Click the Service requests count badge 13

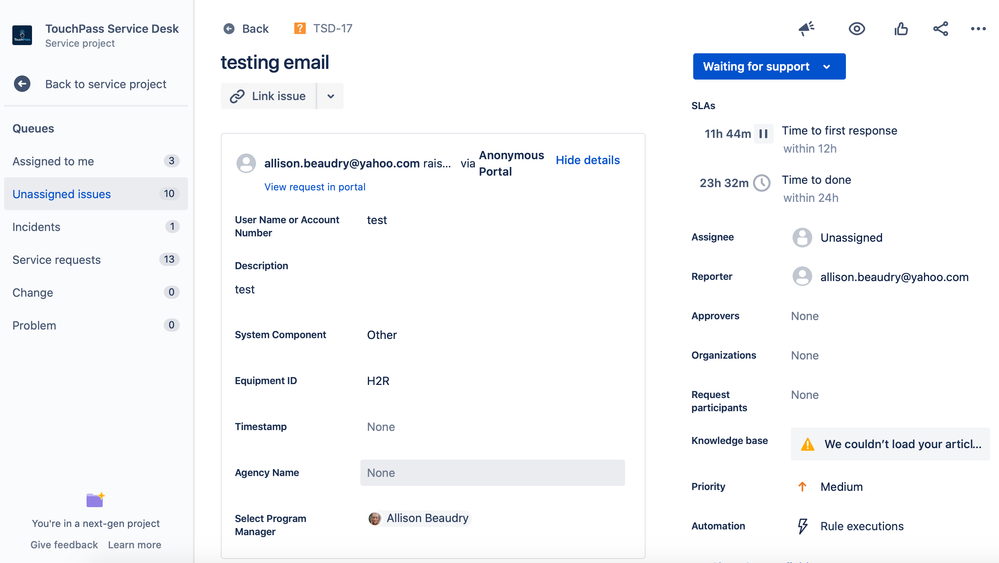coord(169,259)
